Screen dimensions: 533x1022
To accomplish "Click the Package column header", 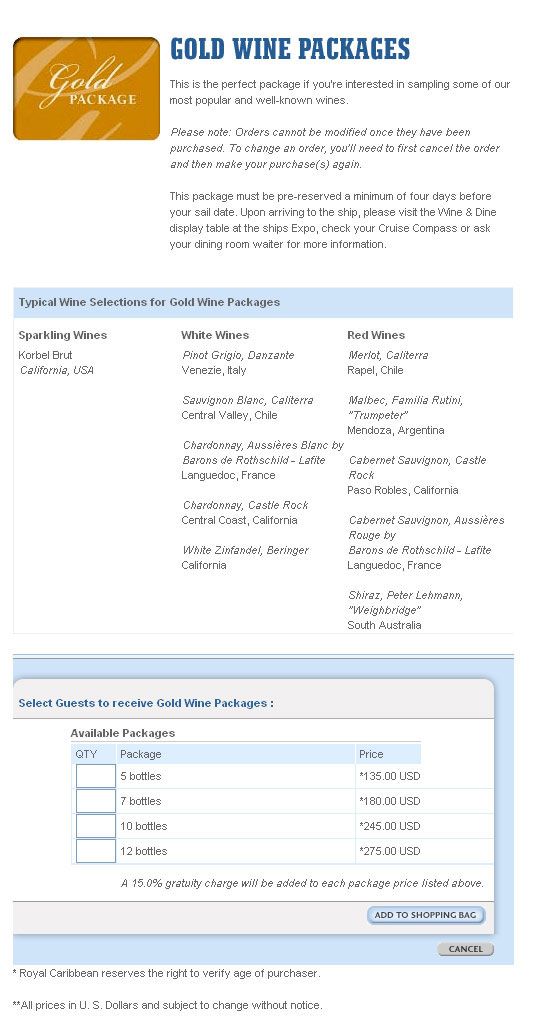I will pyautogui.click(x=141, y=754).
